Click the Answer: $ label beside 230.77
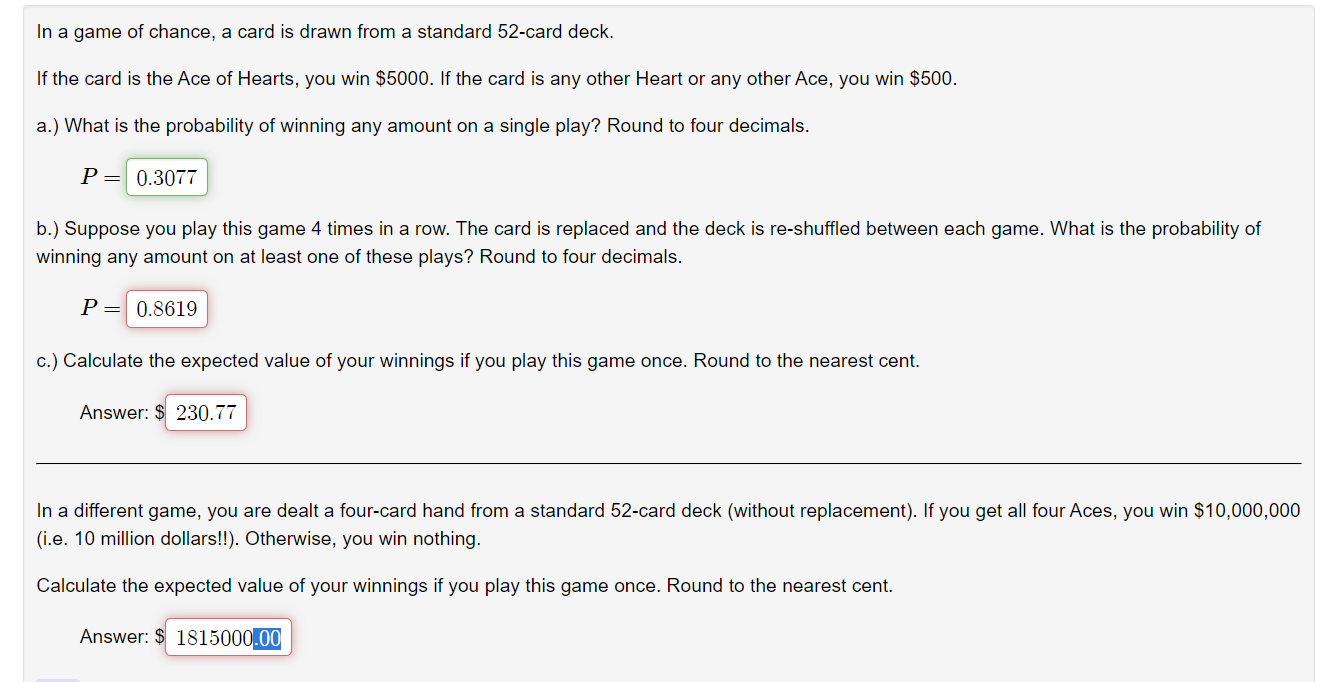This screenshot has width=1337, height=682. (118, 412)
